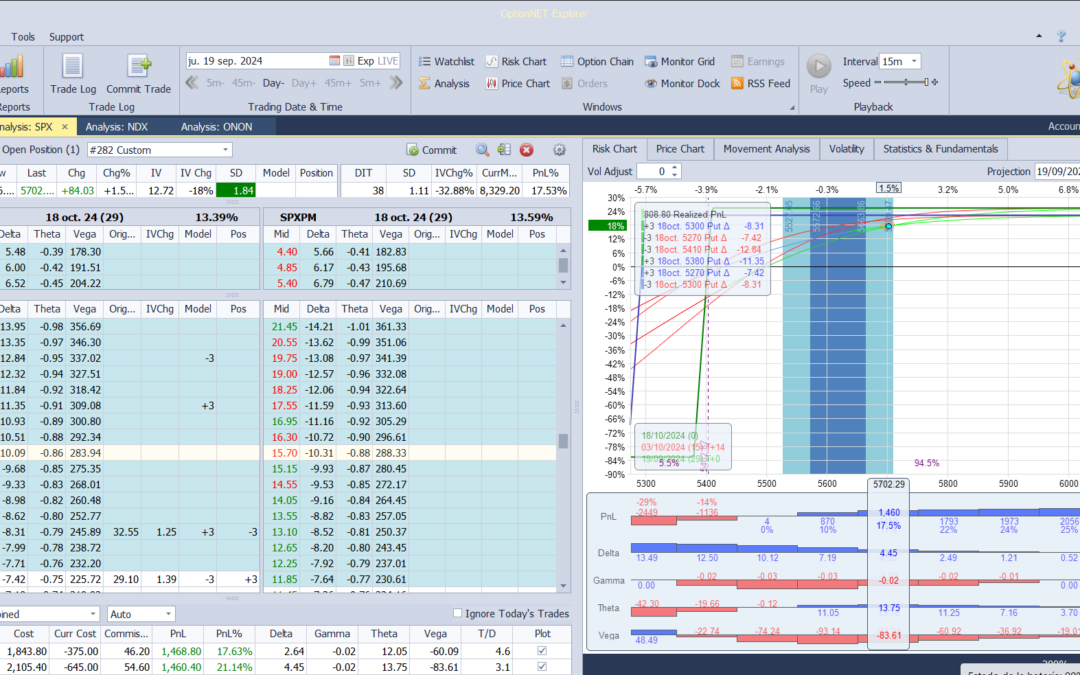This screenshot has height=675, width=1080.
Task: Click the Commit button
Action: coord(432,150)
